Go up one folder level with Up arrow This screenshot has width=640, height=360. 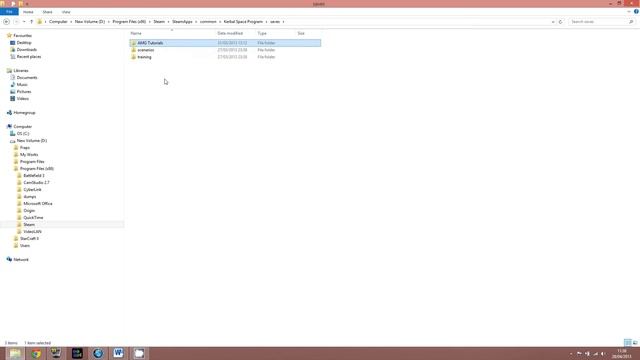31,22
